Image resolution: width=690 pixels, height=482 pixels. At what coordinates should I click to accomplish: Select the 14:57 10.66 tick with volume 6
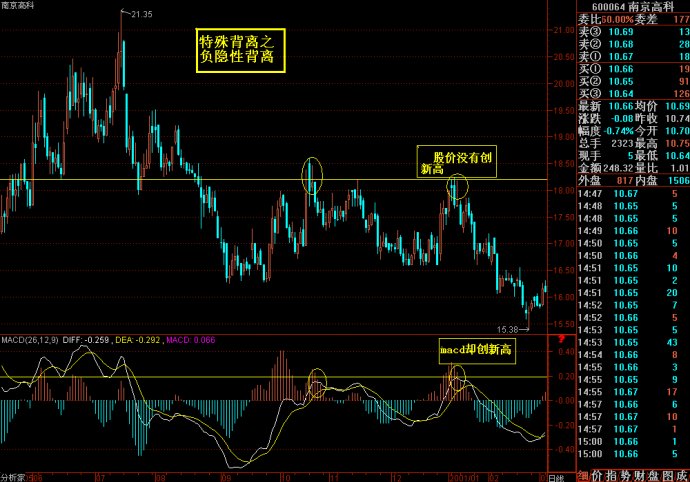pos(628,404)
